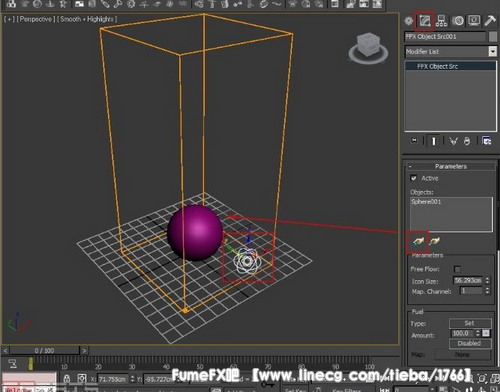
Task: Open the Smooth + Highlights shading menu
Action: (87, 19)
